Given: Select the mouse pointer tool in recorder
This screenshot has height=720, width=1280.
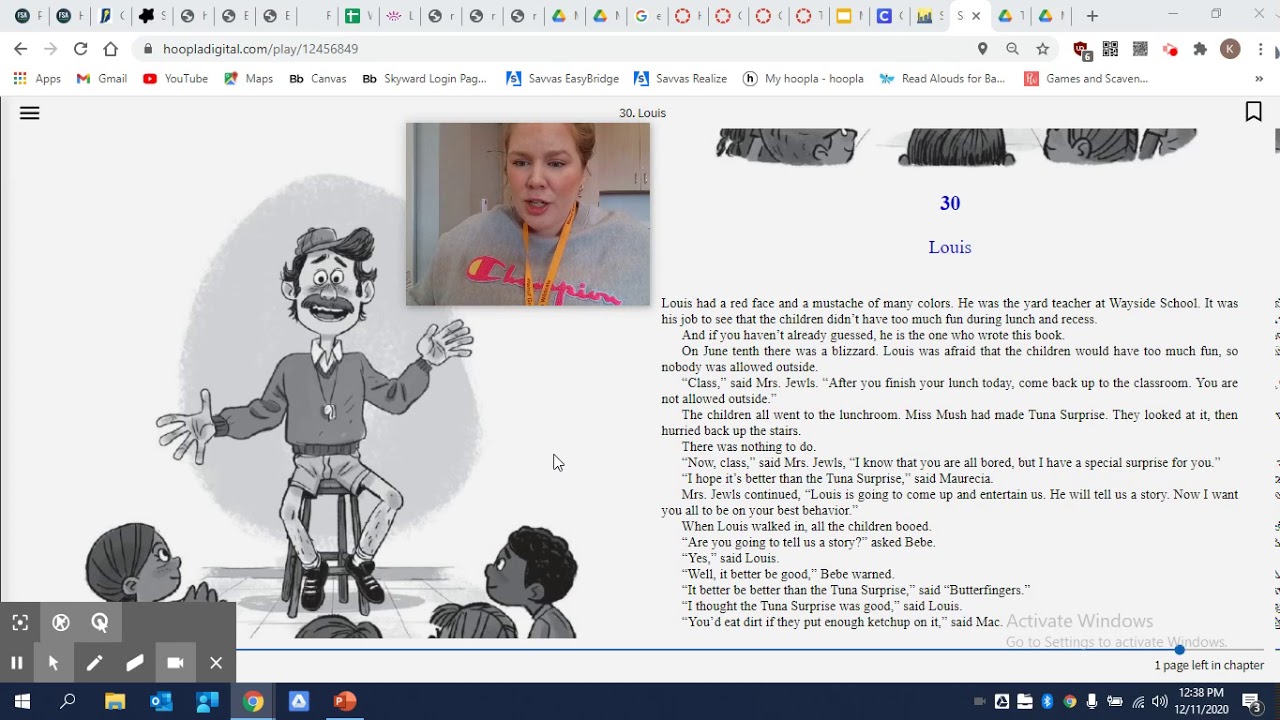Looking at the screenshot, I should (54, 662).
